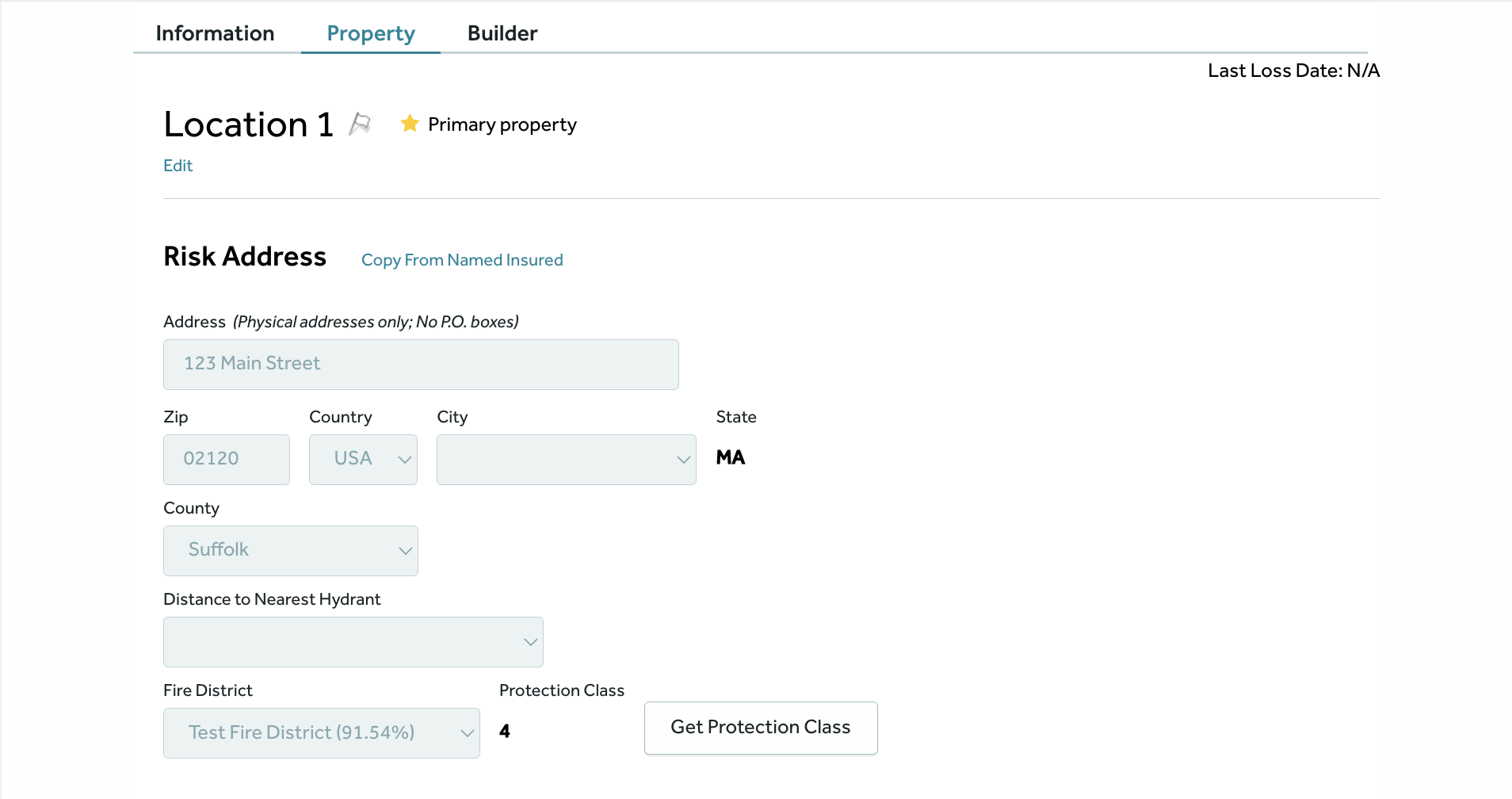Switch to the Builder tab

pos(502,33)
